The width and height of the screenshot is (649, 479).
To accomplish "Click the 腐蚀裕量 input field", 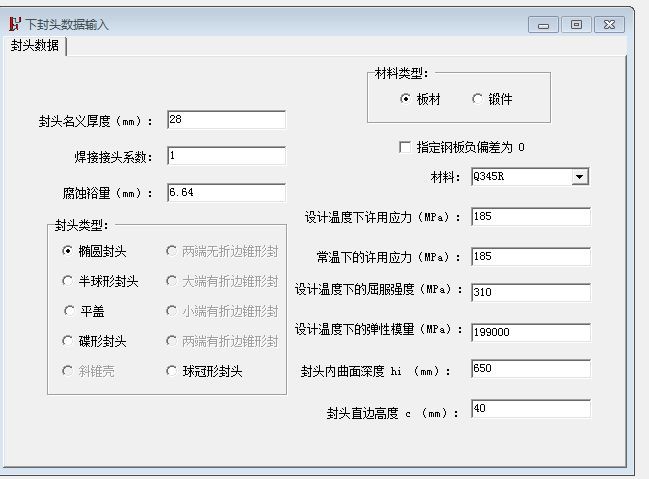I will [226, 193].
